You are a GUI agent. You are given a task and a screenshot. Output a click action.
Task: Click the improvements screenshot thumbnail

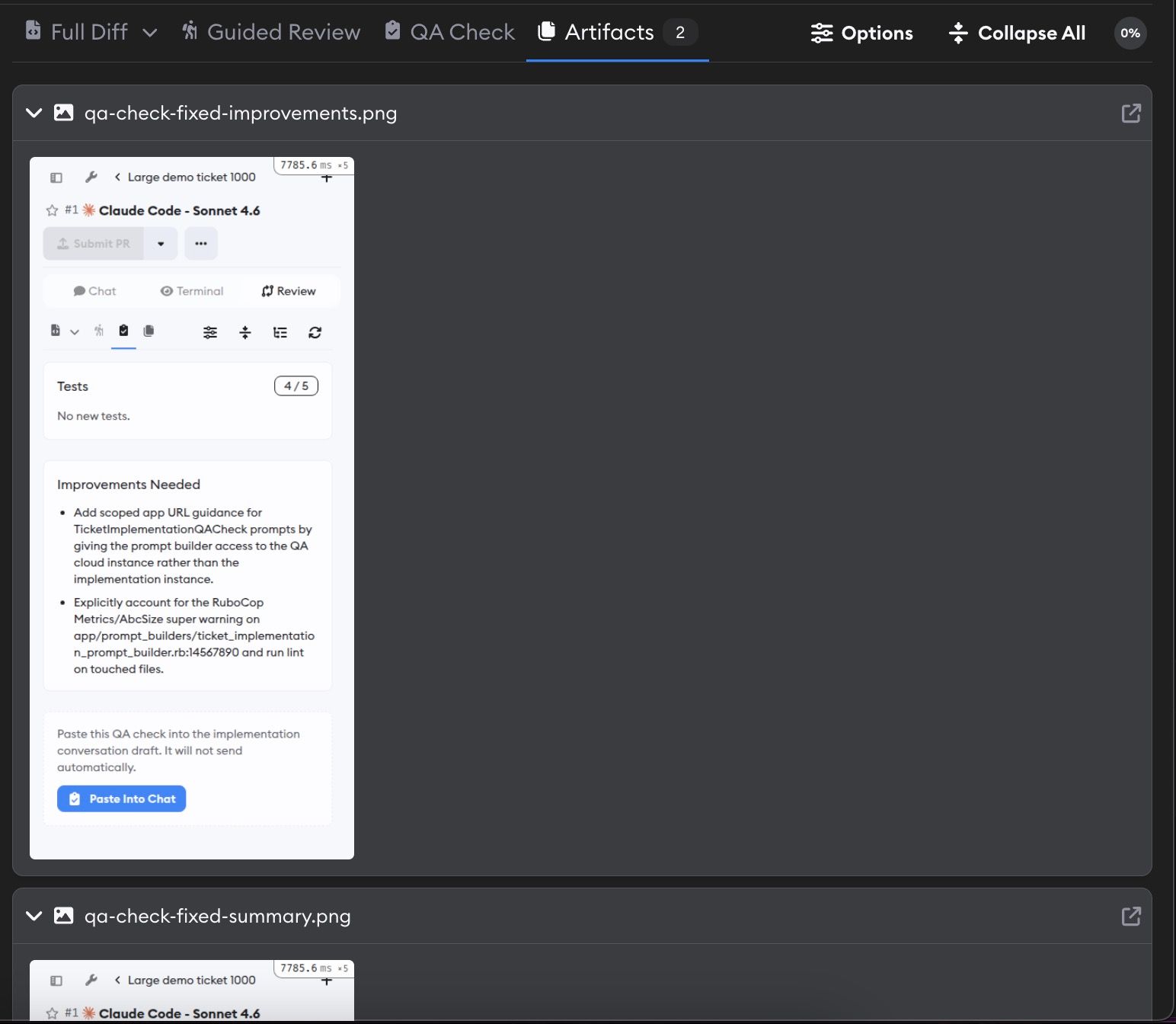(192, 508)
